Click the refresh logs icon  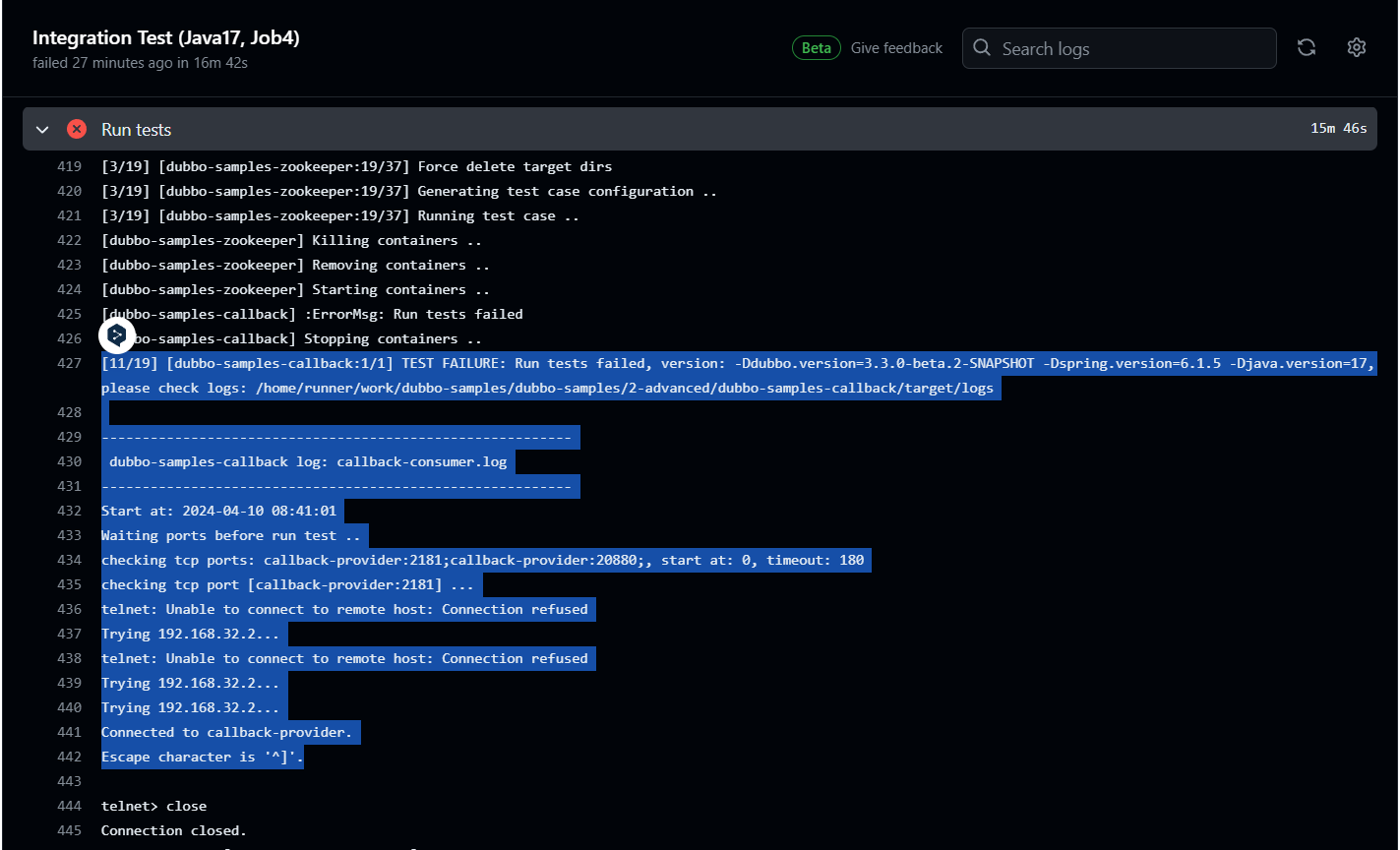pyautogui.click(x=1307, y=47)
